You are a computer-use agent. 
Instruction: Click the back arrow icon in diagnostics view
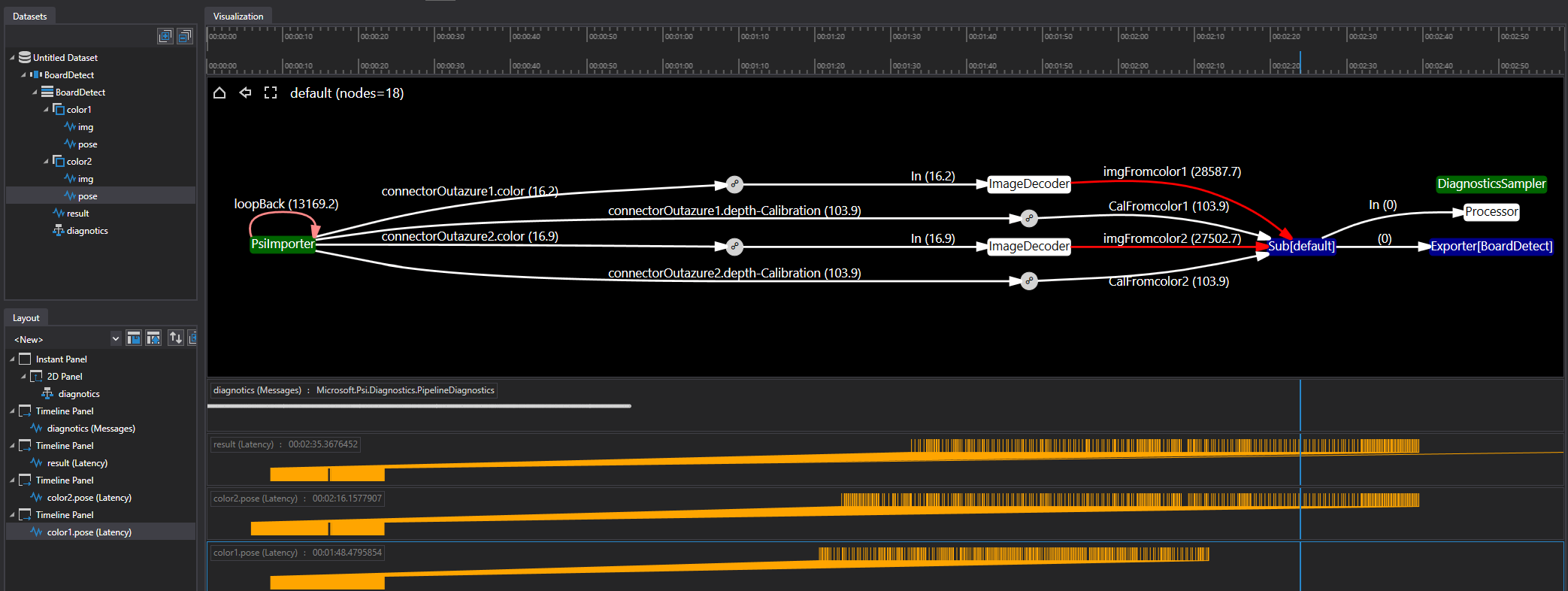coord(245,92)
